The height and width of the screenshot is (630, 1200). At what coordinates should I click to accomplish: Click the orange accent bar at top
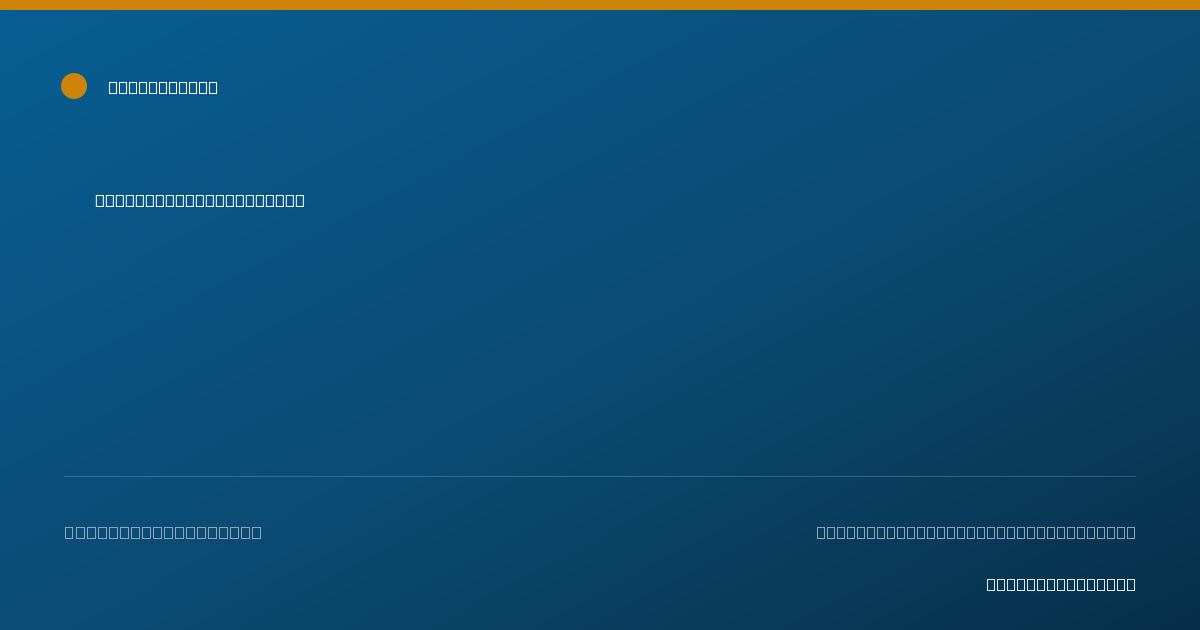[x=600, y=5]
